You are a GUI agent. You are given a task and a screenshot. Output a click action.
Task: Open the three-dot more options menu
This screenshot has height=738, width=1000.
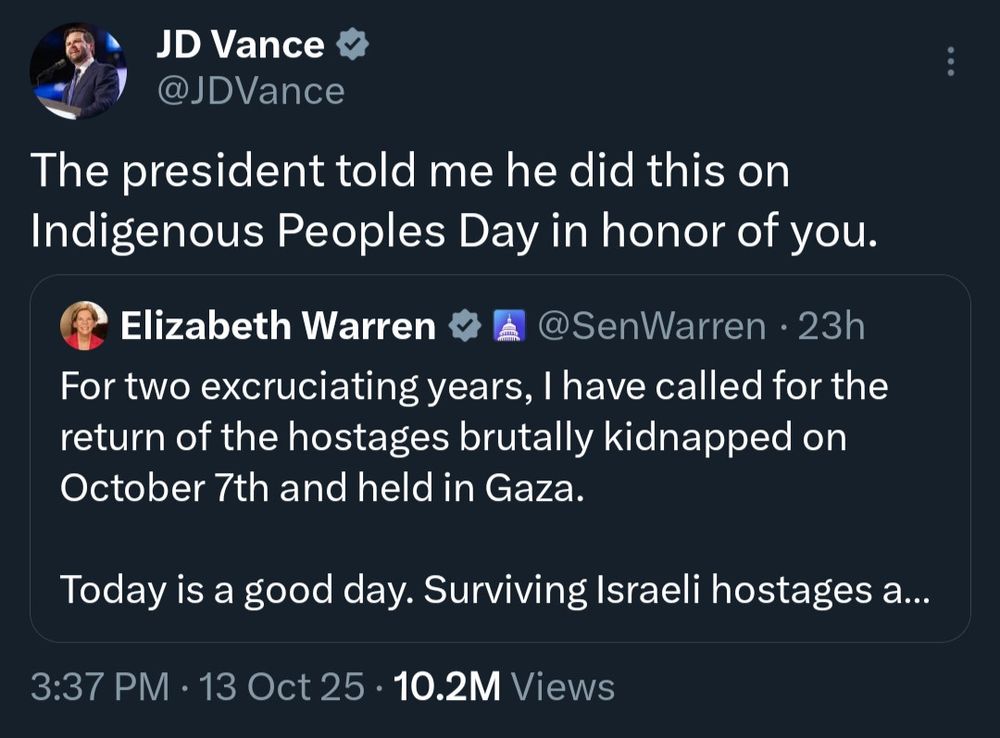950,62
